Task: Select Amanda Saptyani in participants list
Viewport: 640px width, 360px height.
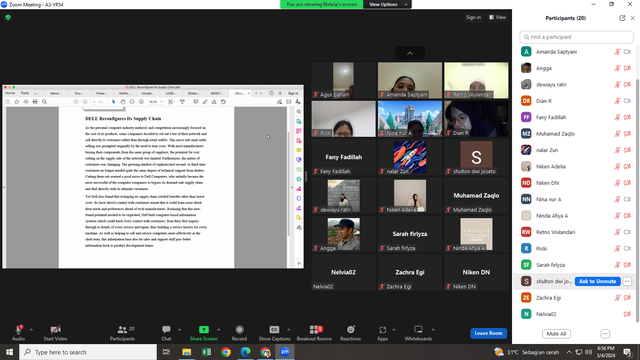Action: tap(576, 52)
